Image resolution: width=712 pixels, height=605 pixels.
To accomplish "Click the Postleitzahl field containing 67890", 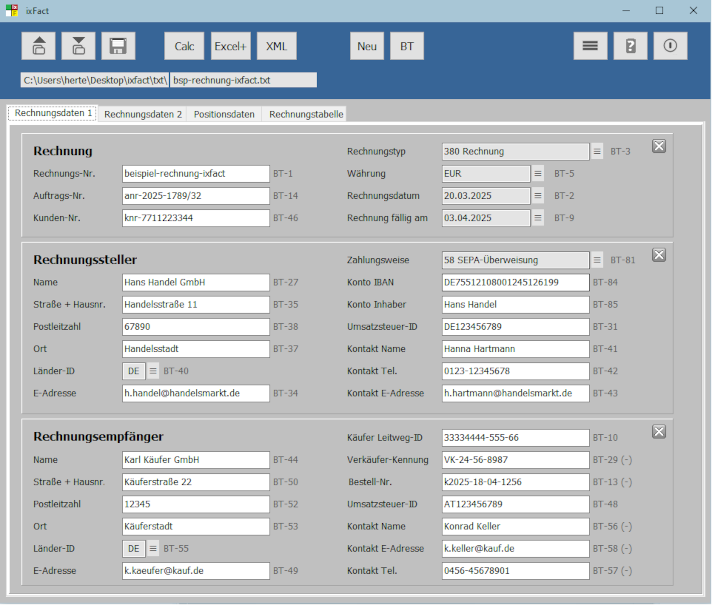I will click(x=196, y=327).
